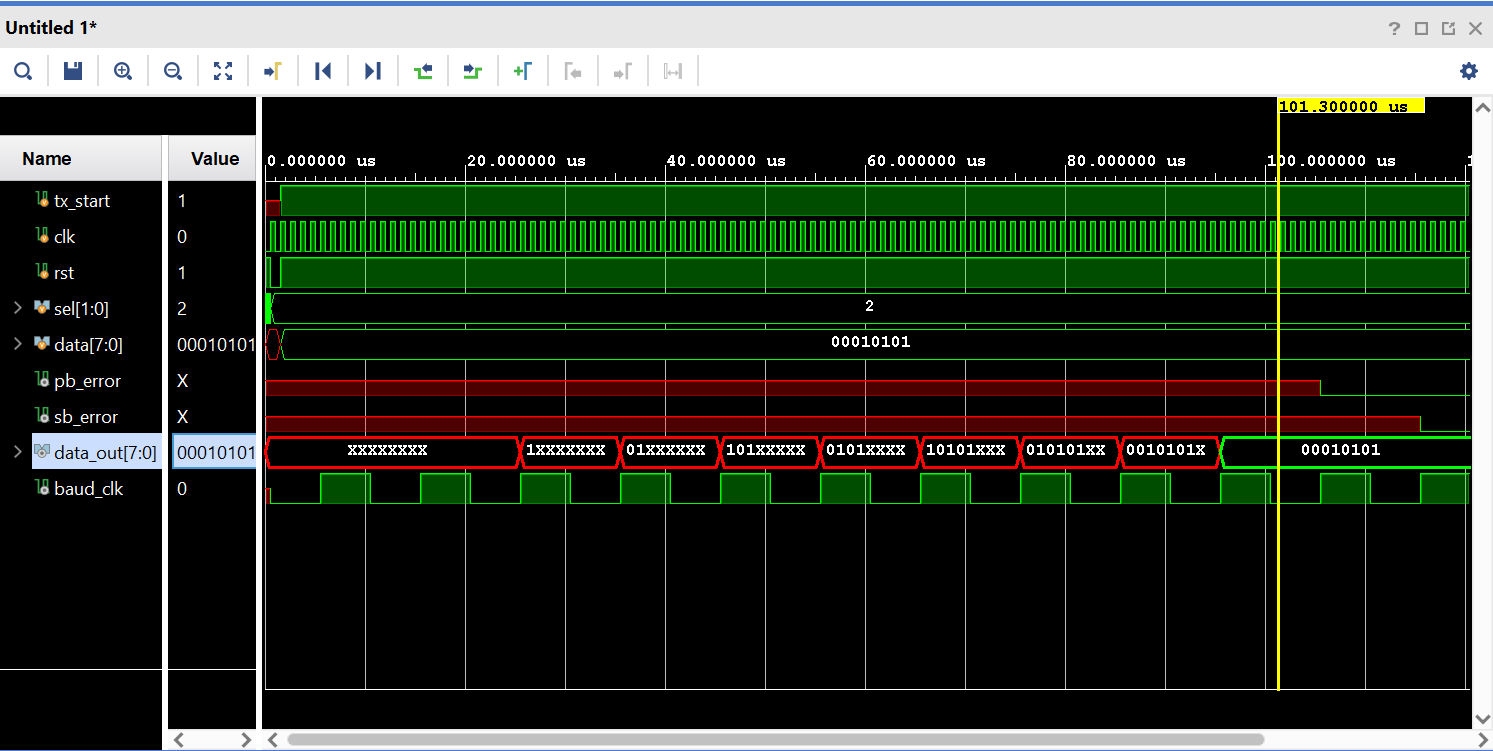Open waveform settings gear icon

(1468, 71)
